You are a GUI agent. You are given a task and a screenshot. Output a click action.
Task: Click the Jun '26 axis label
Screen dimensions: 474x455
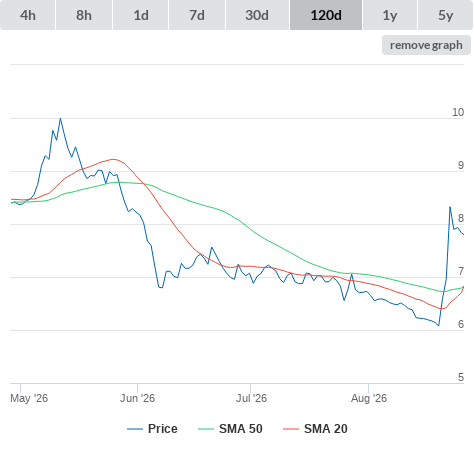pyautogui.click(x=137, y=398)
